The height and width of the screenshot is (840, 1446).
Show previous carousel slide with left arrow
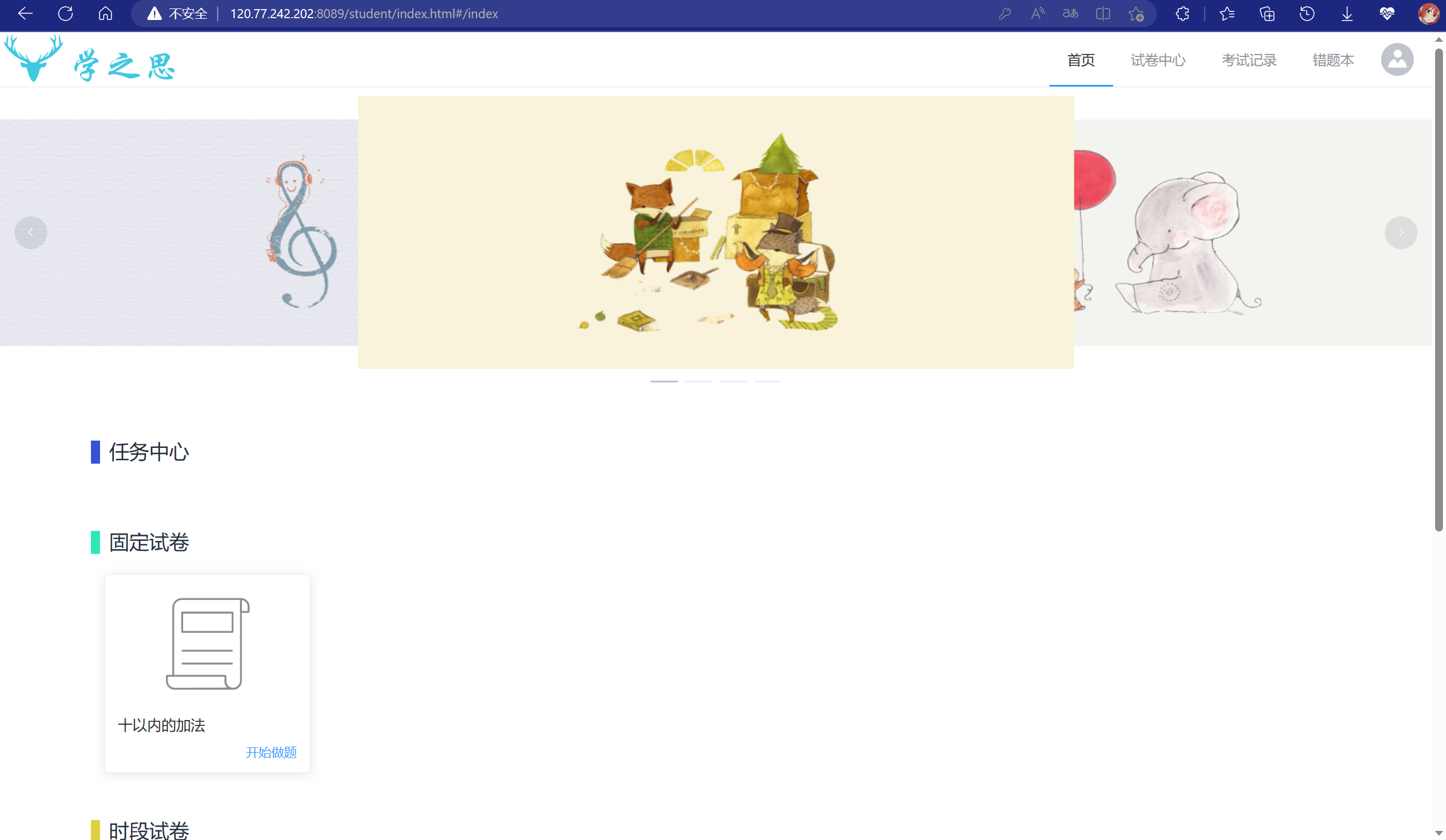tap(31, 233)
